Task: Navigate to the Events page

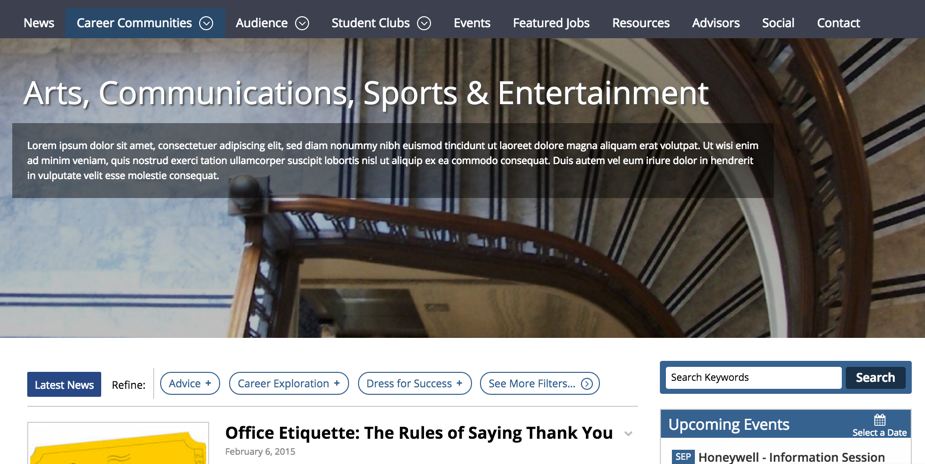Action: click(472, 23)
